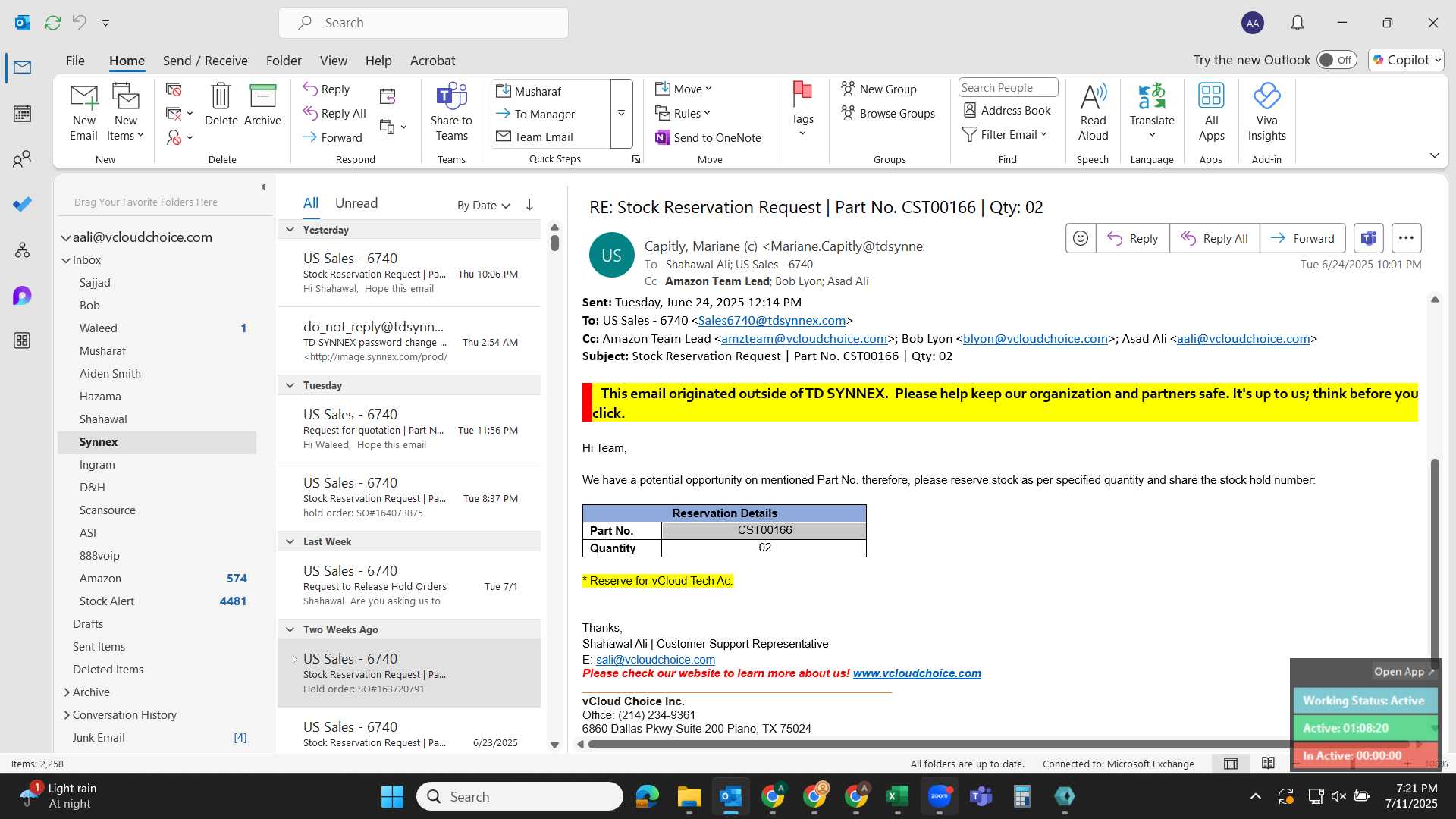The image size is (1456, 819).
Task: Open the View tab
Action: coord(333,61)
